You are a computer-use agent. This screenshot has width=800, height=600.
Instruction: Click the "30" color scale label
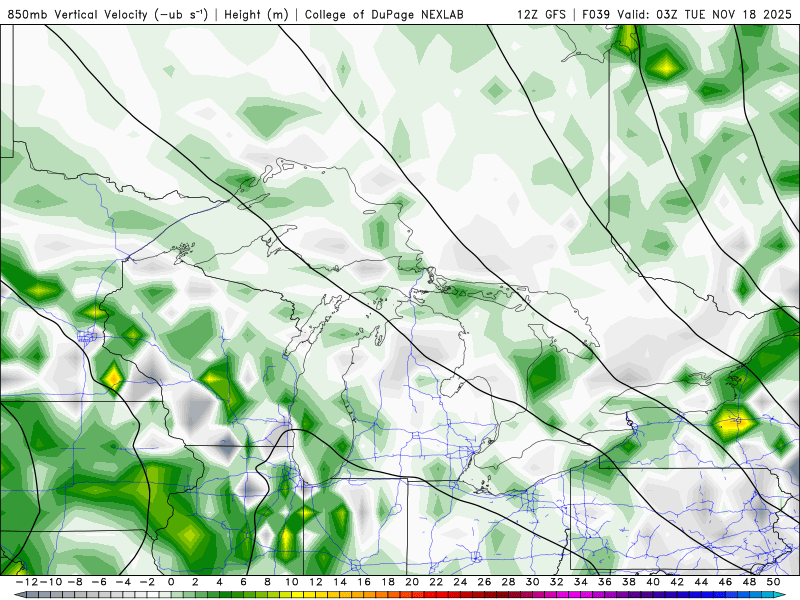pos(533,582)
